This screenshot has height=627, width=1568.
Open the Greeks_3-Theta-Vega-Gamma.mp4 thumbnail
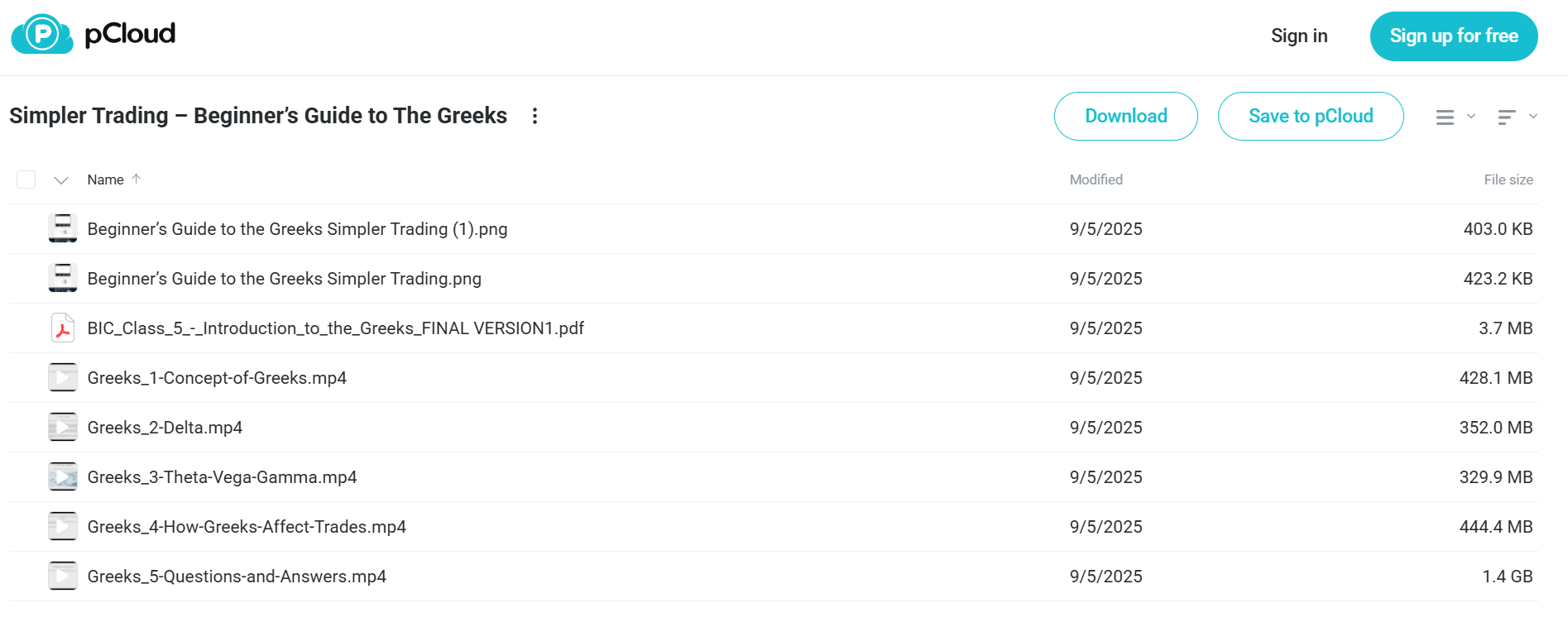[63, 477]
